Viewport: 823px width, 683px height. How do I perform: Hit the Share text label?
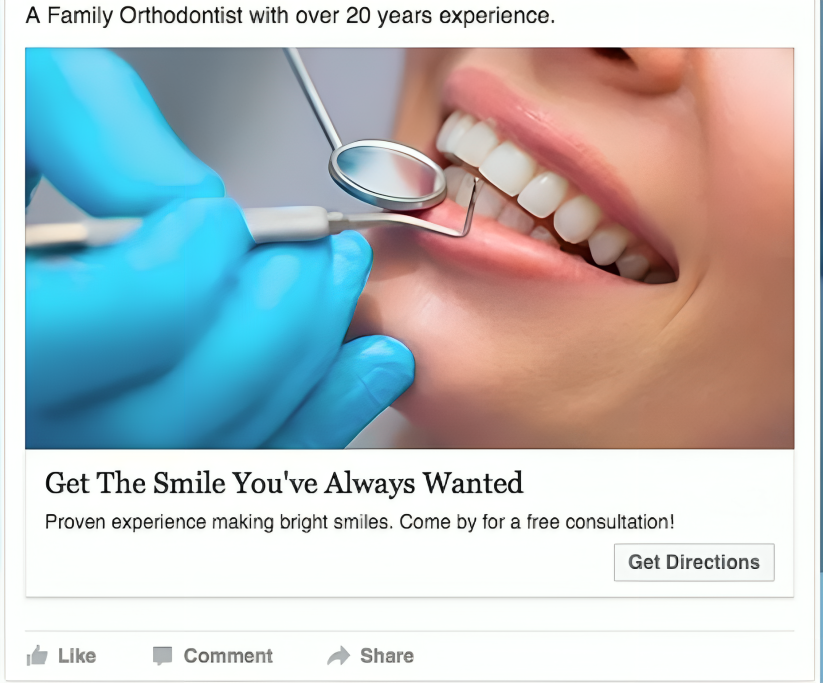(x=387, y=656)
